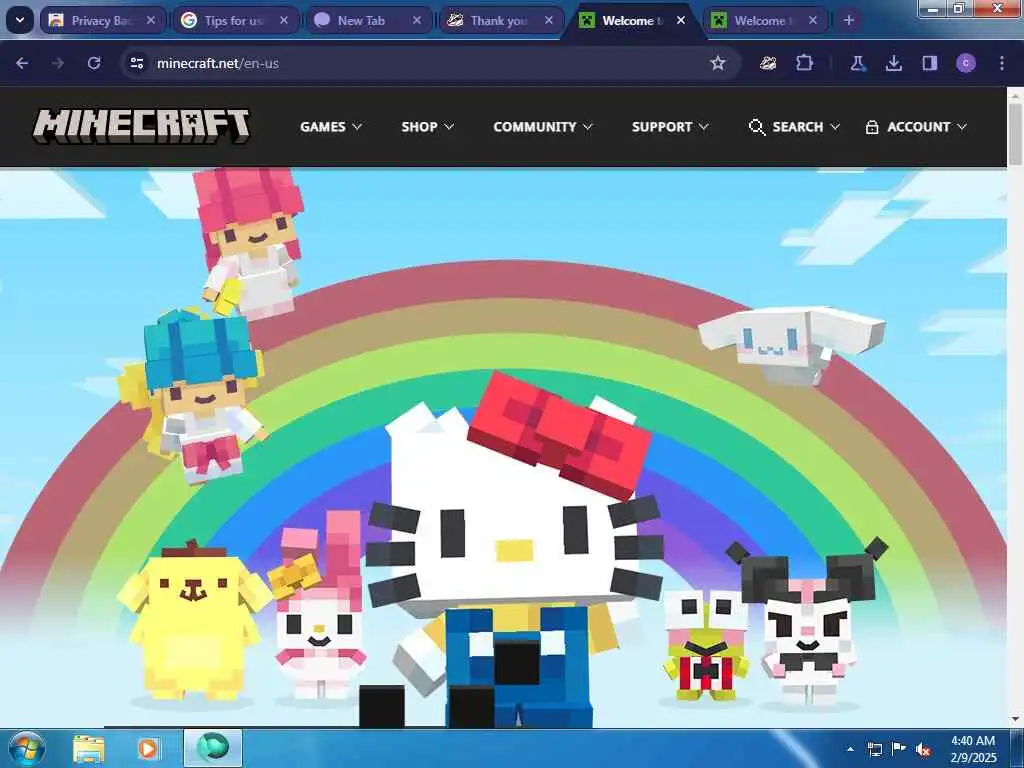Reload the Minecraft page

point(94,63)
